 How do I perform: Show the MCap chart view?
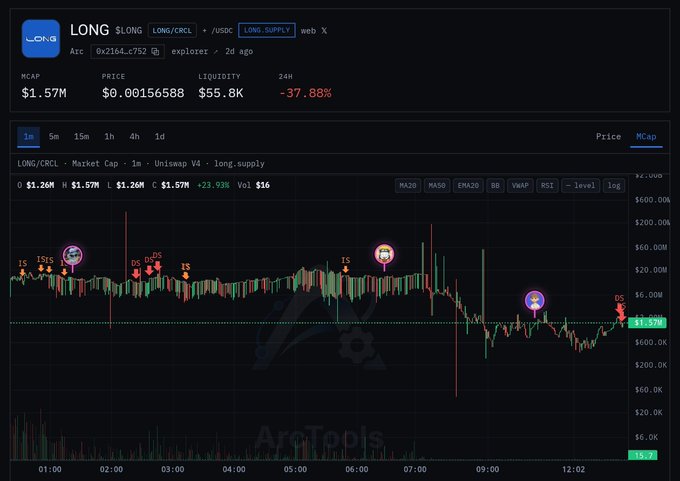[x=646, y=137]
